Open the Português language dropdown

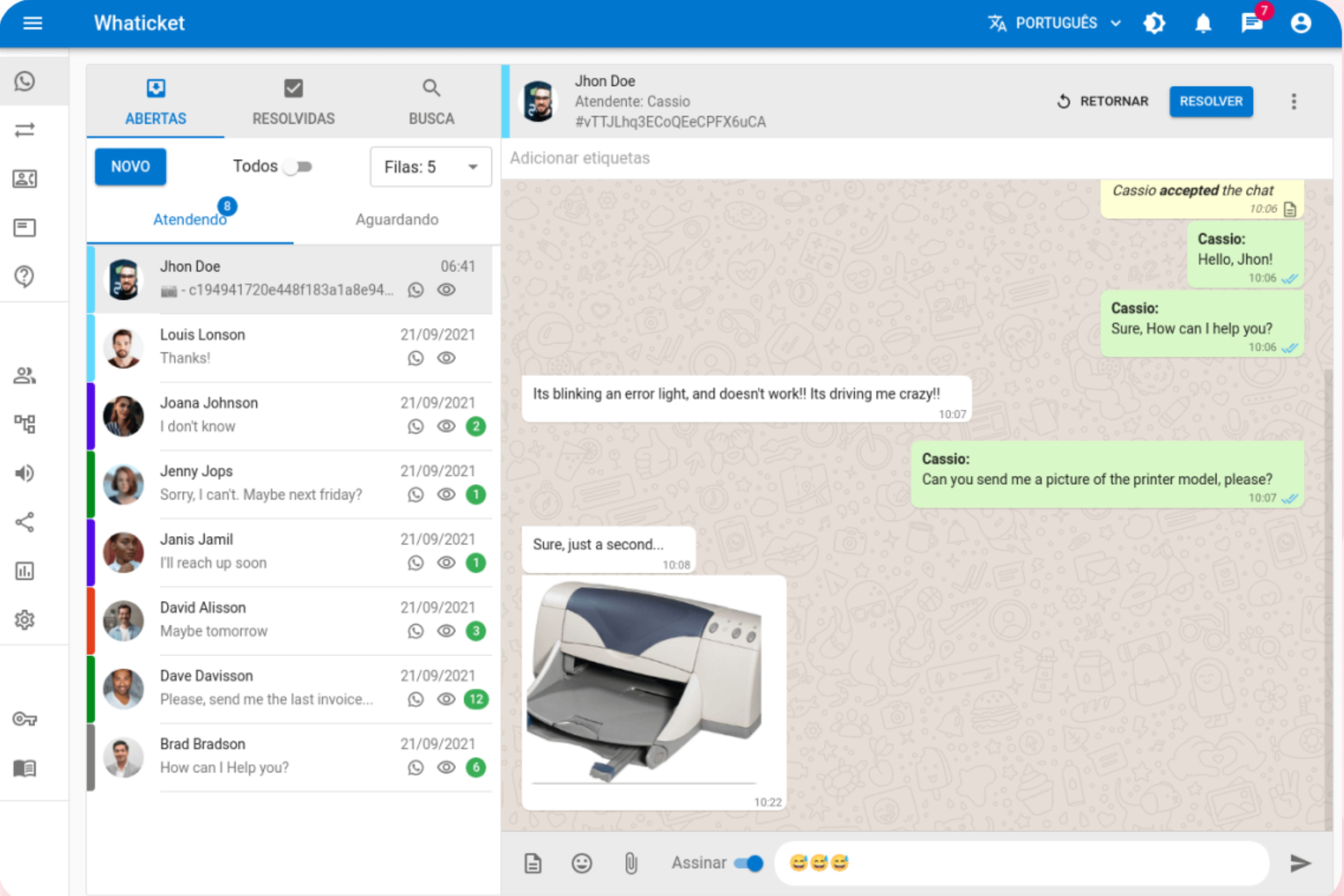[x=1055, y=23]
